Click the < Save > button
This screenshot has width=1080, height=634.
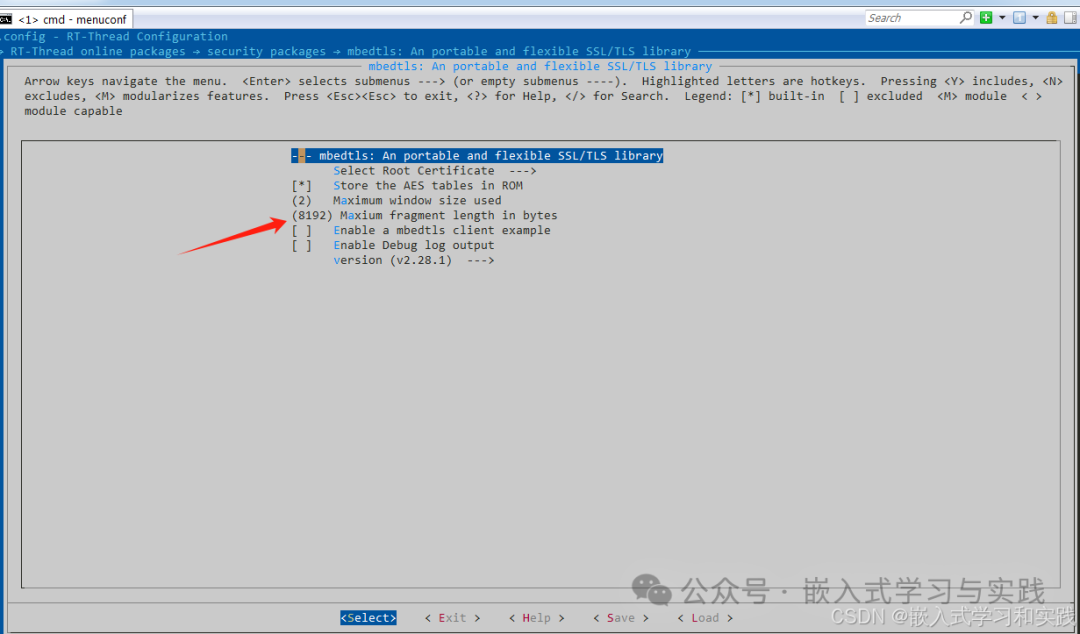click(x=621, y=618)
